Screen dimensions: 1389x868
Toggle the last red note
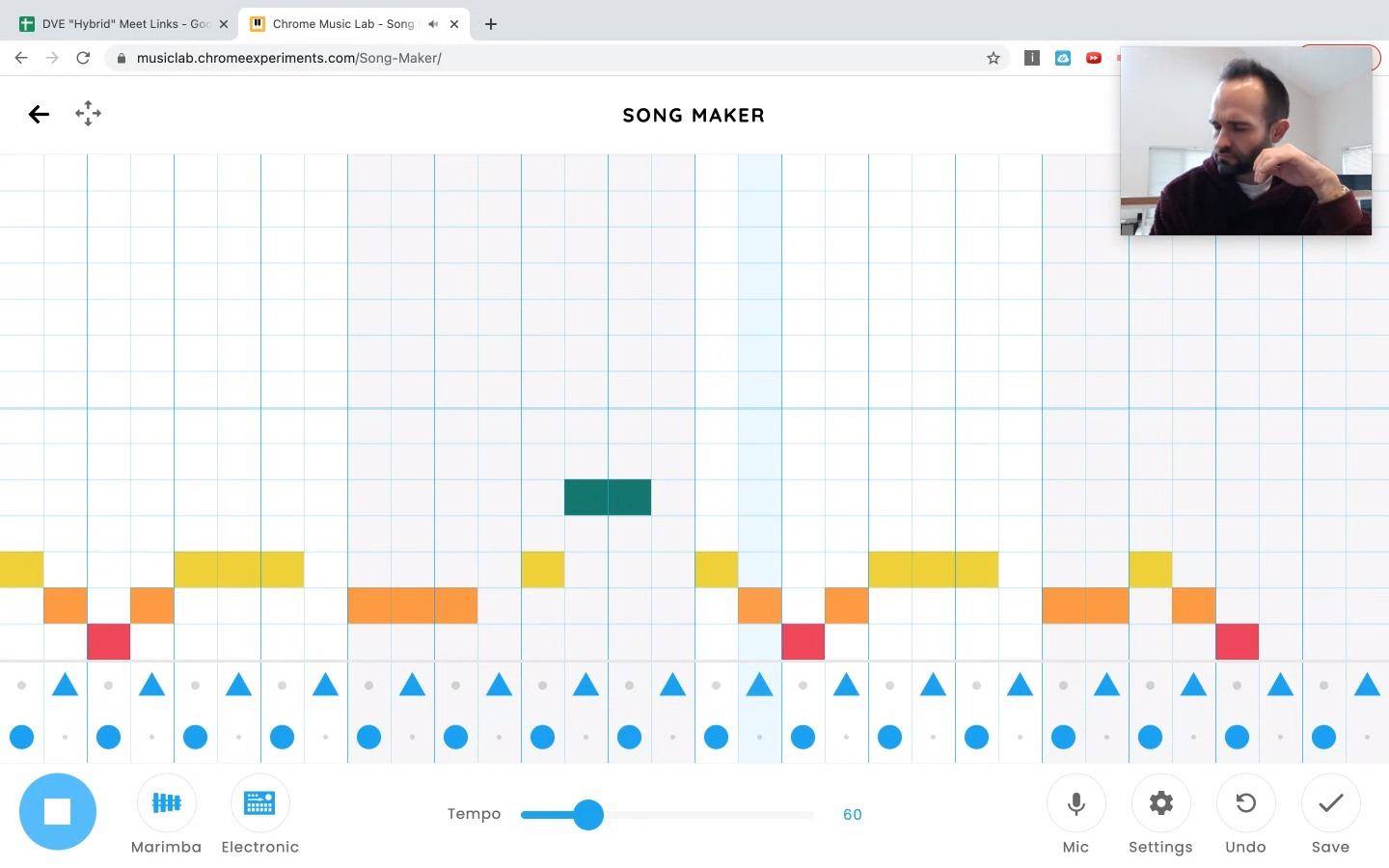[x=1238, y=641]
